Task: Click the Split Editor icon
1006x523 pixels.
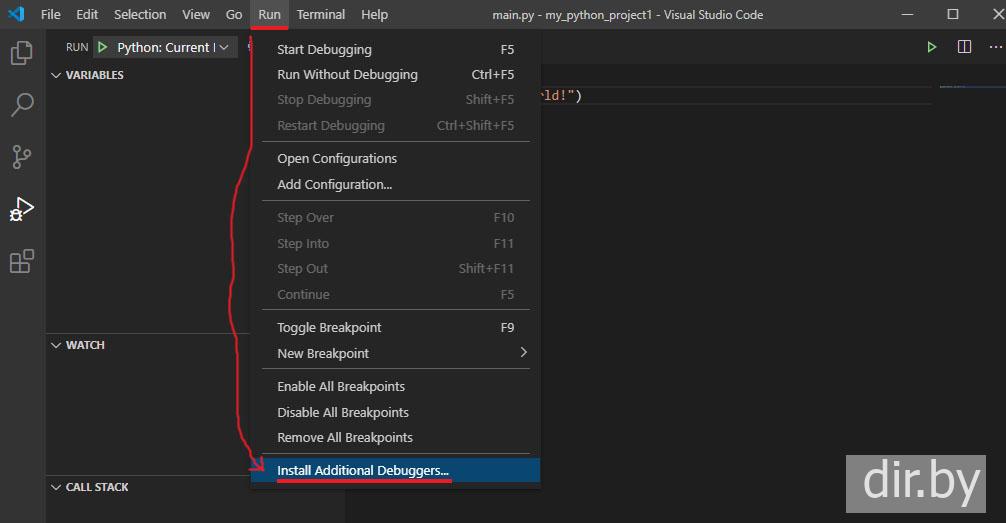Action: [x=964, y=47]
